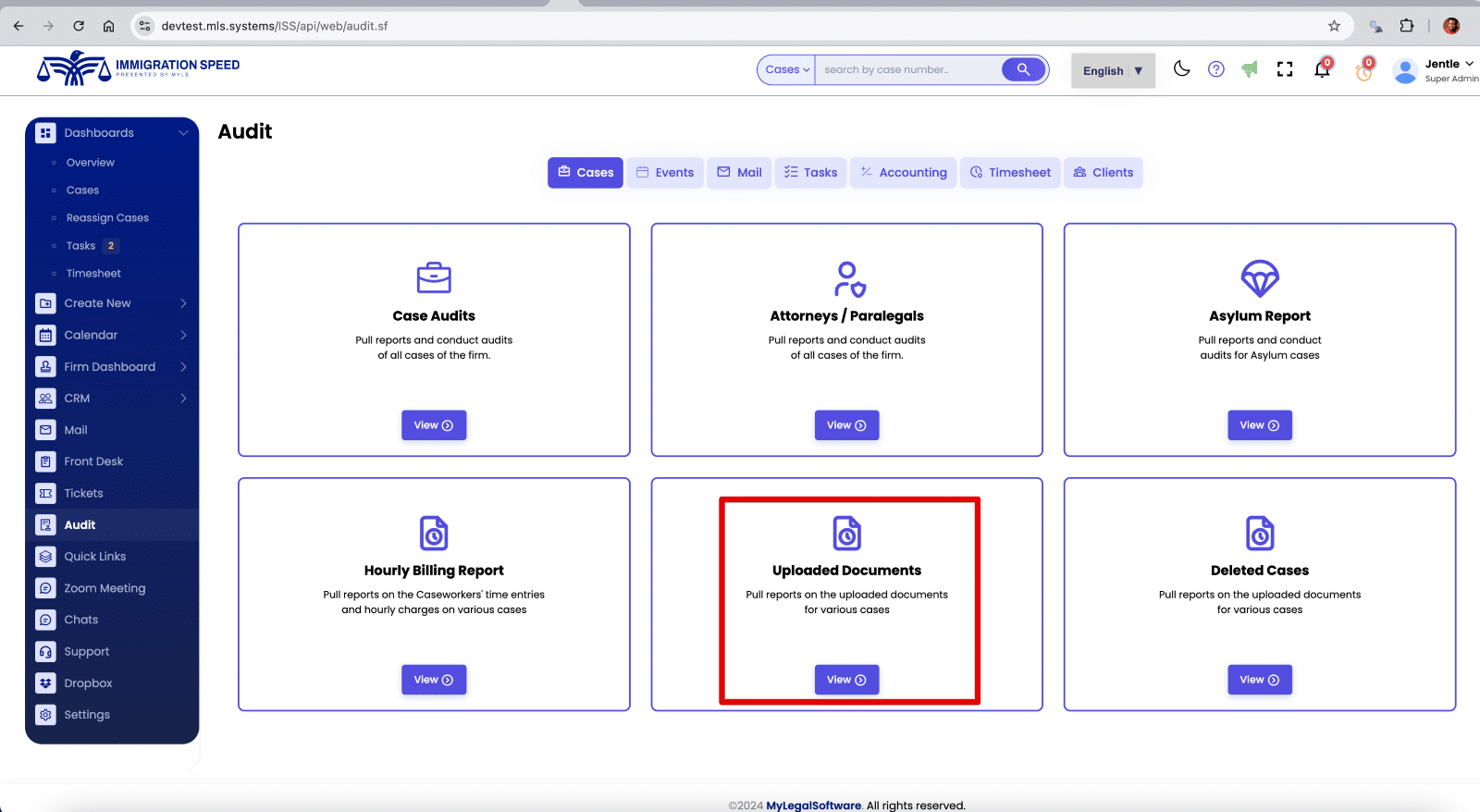1480x812 pixels.
Task: Open the notifications bell icon
Action: 1322,70
